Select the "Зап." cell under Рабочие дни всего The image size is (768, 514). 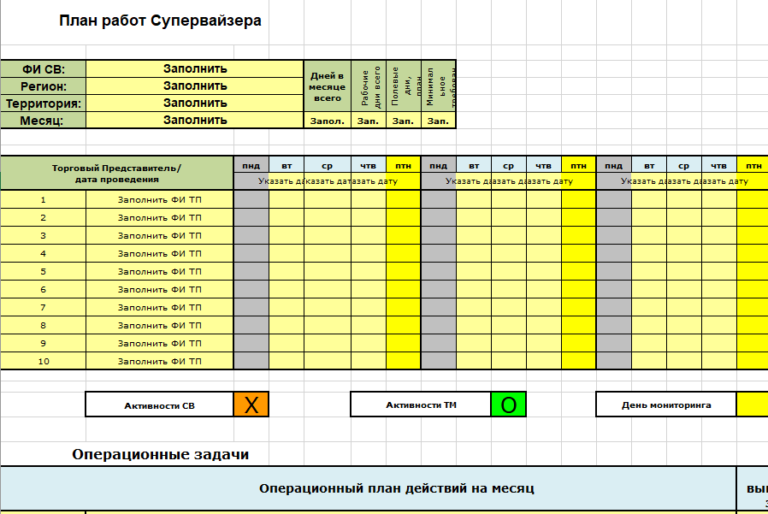(x=369, y=121)
